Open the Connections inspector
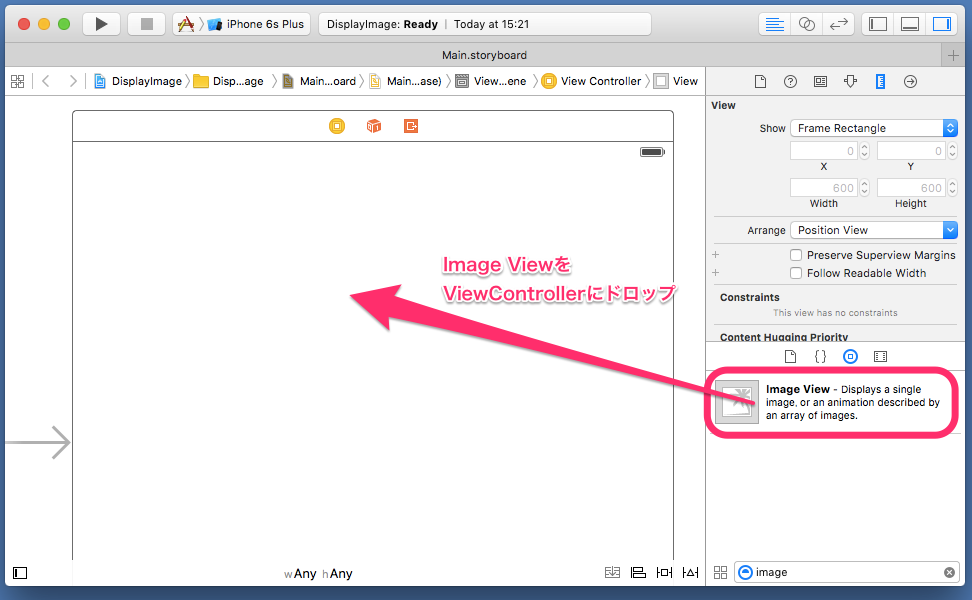The width and height of the screenshot is (972, 600). coord(910,81)
